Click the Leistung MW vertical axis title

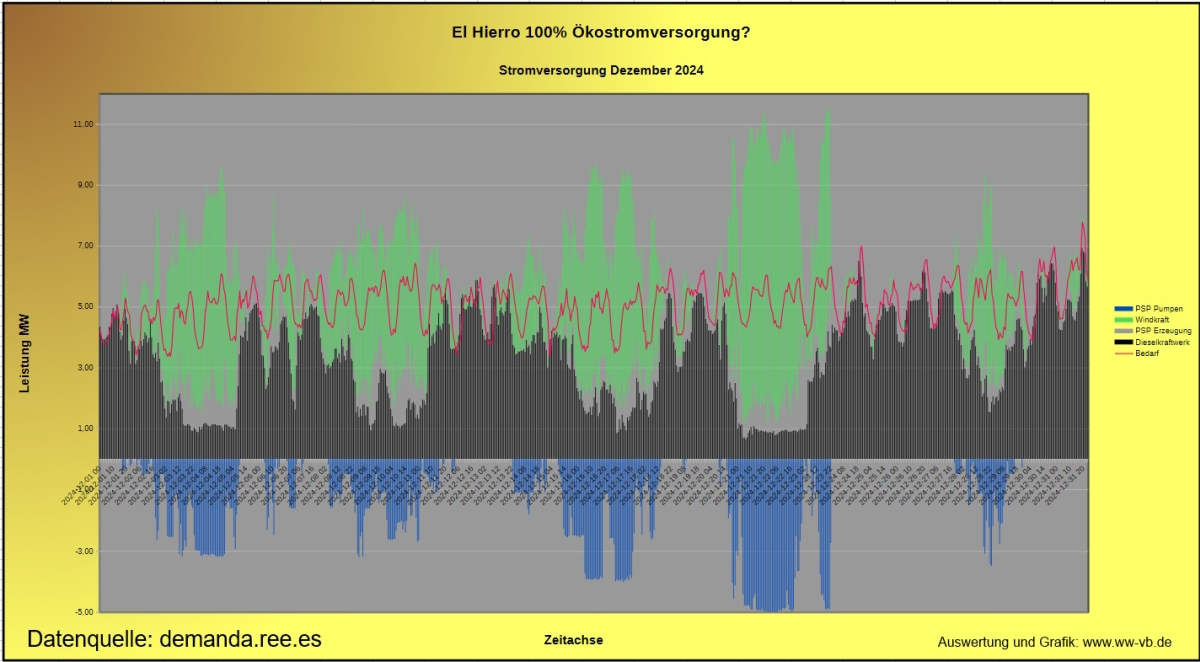click(x=26, y=351)
